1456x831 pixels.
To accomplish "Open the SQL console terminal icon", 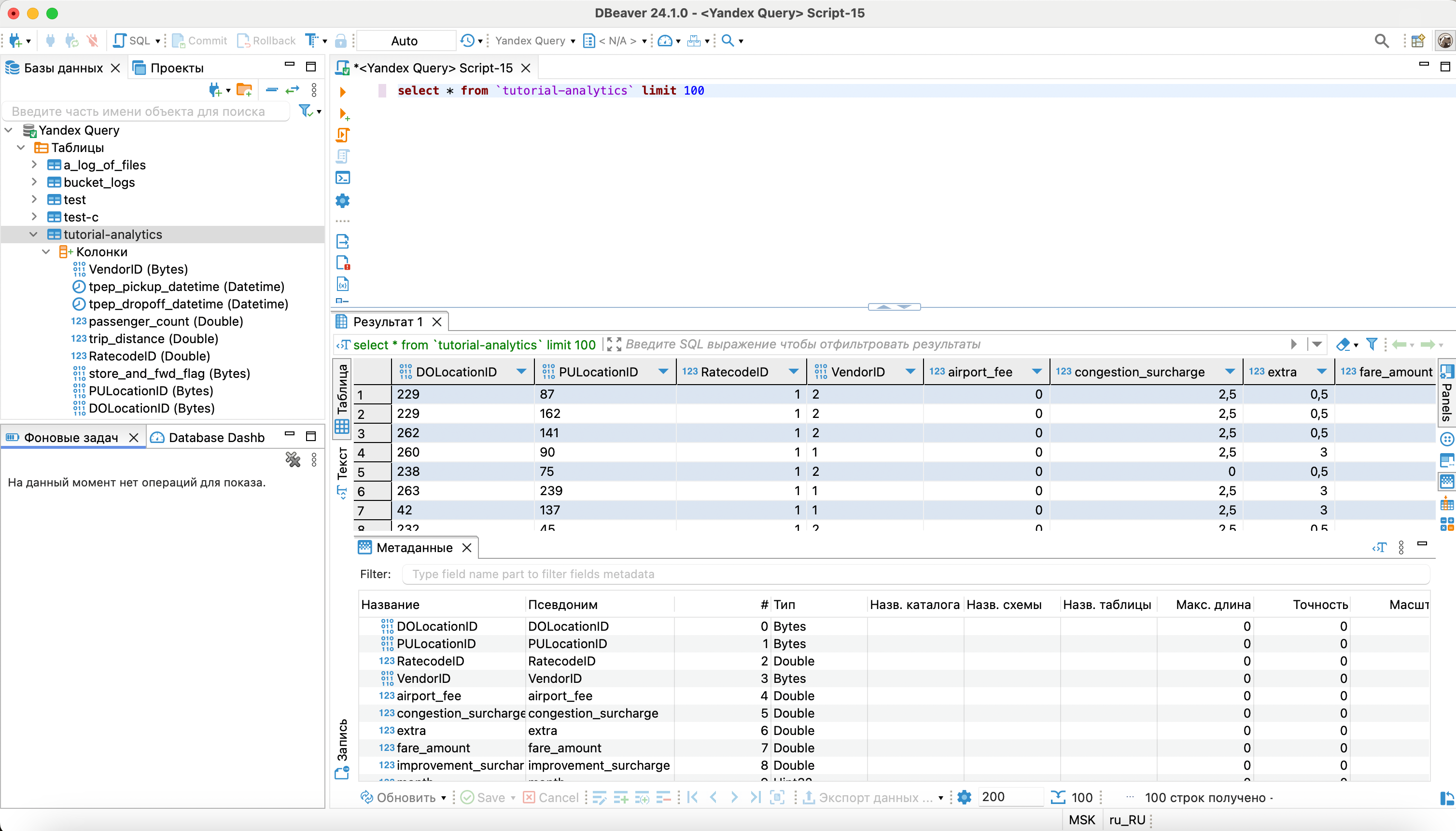I will coord(343,178).
